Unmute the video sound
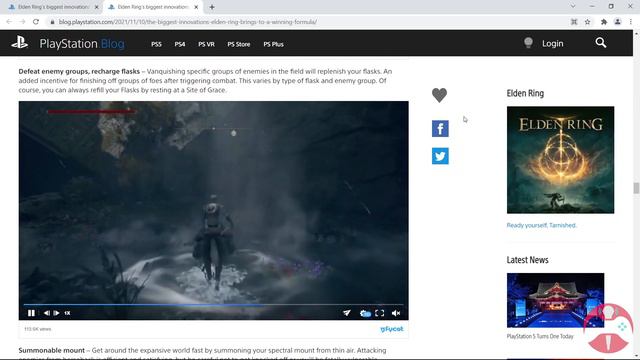 396,313
